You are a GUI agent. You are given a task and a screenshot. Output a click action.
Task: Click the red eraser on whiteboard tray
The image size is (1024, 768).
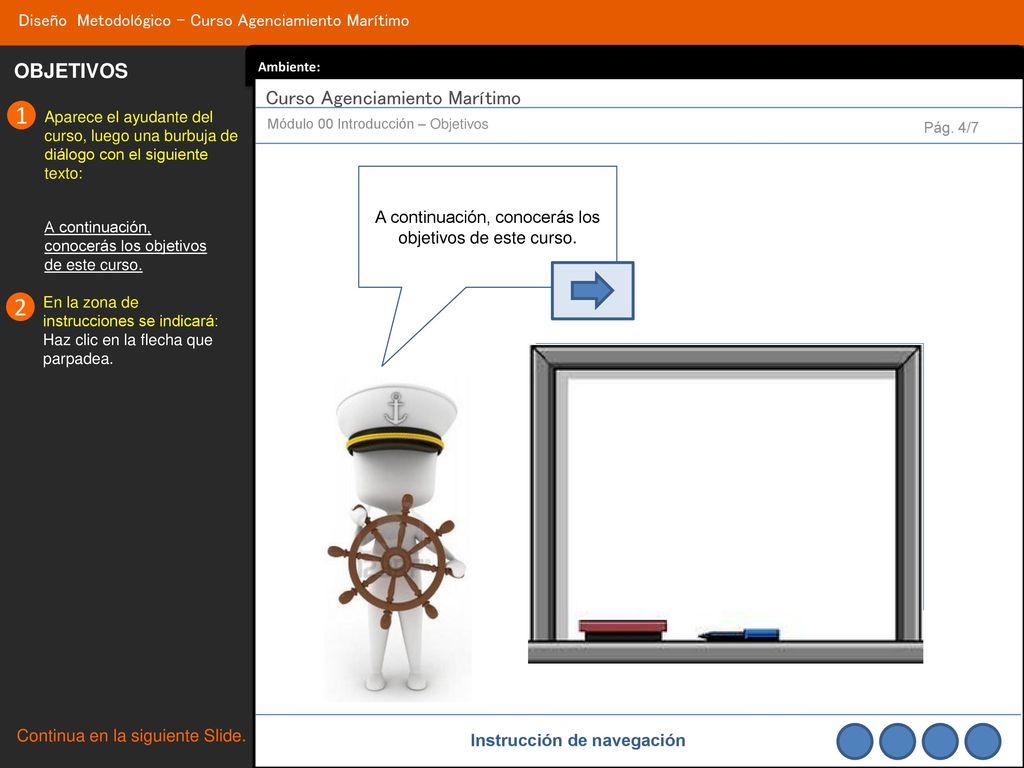pyautogui.click(x=622, y=630)
